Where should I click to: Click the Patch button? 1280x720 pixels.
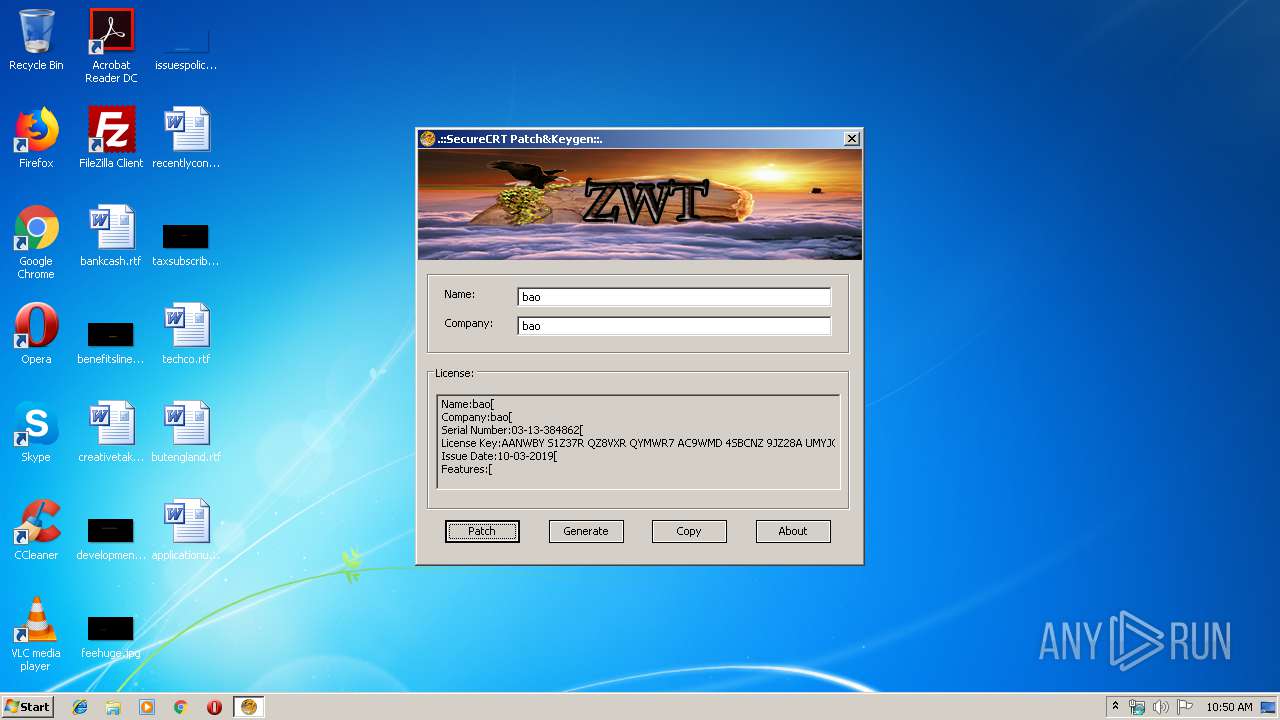pyautogui.click(x=482, y=531)
